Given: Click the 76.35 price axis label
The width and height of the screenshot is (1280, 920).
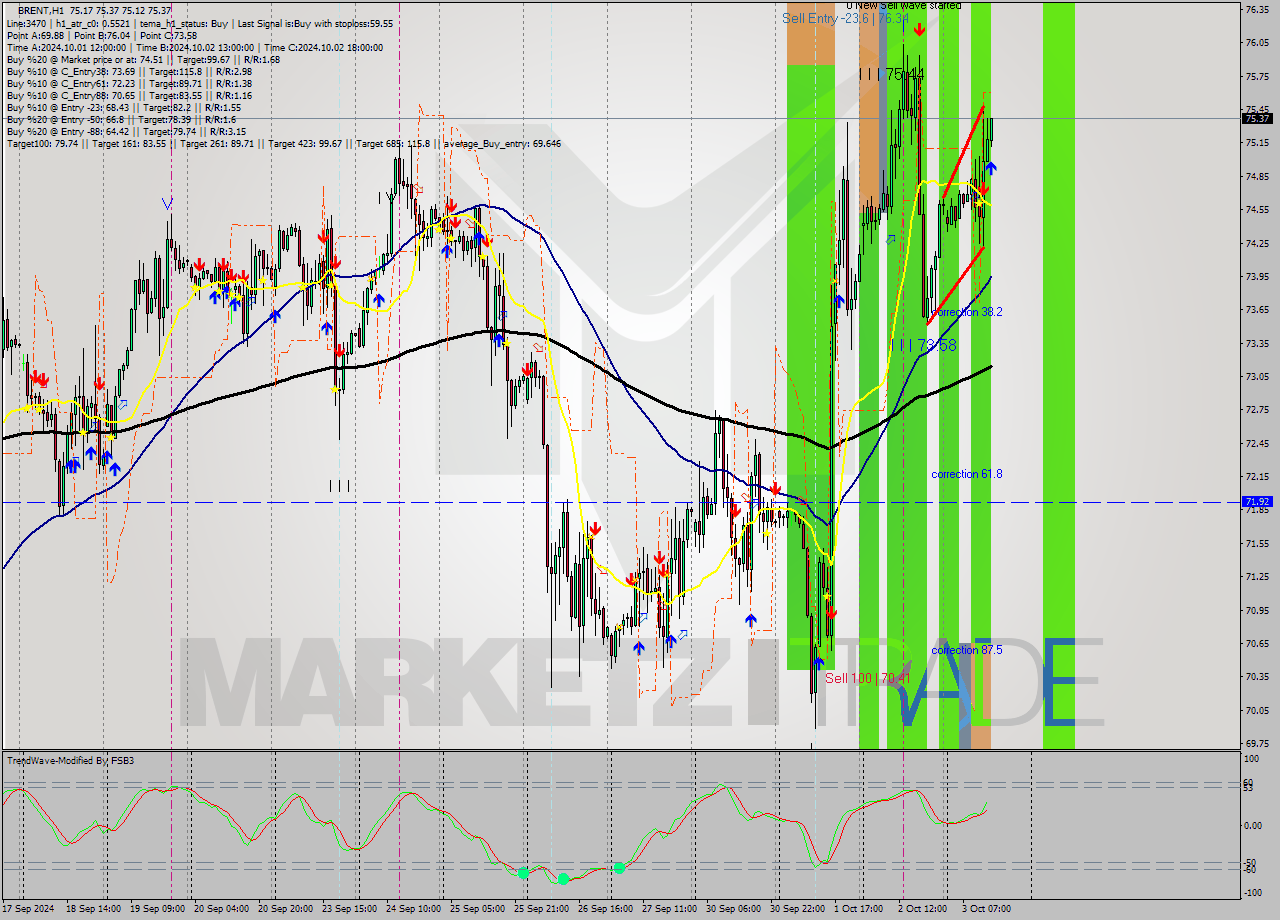Looking at the screenshot, I should (x=1256, y=9).
